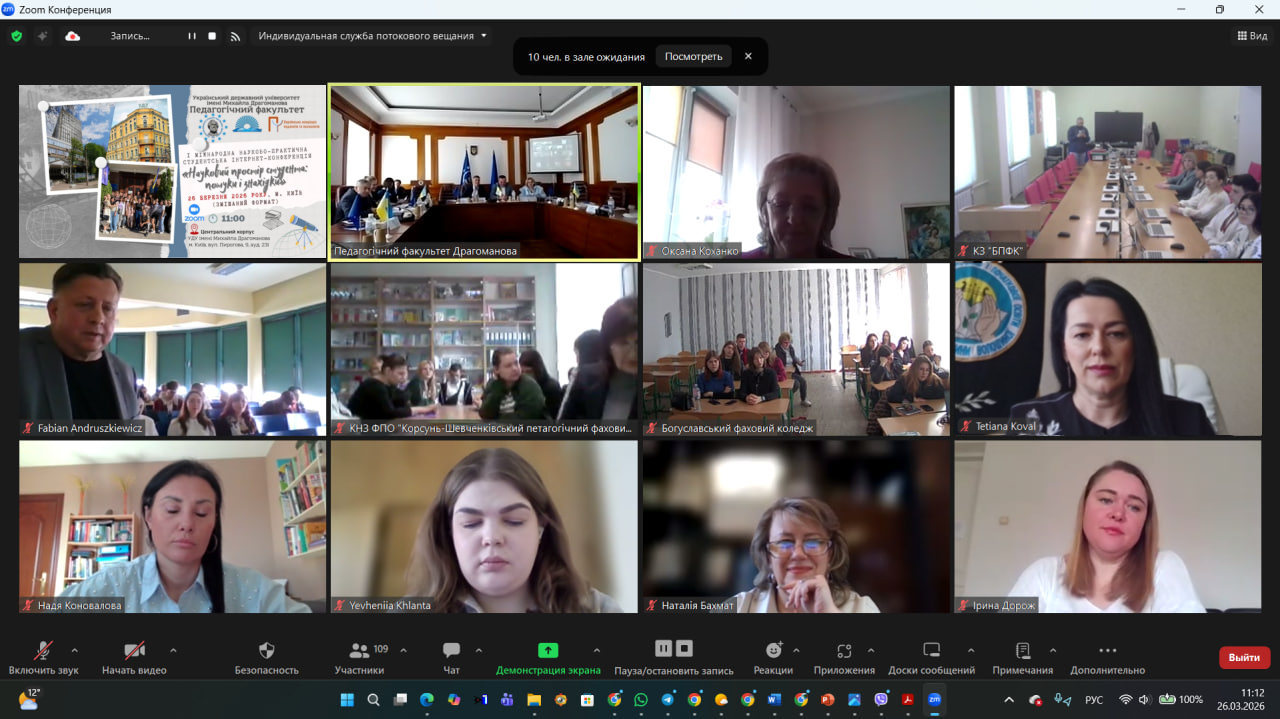Screen dimensions: 1280x719
Task: Click Посмотреть in waiting room notification
Action: 693,57
